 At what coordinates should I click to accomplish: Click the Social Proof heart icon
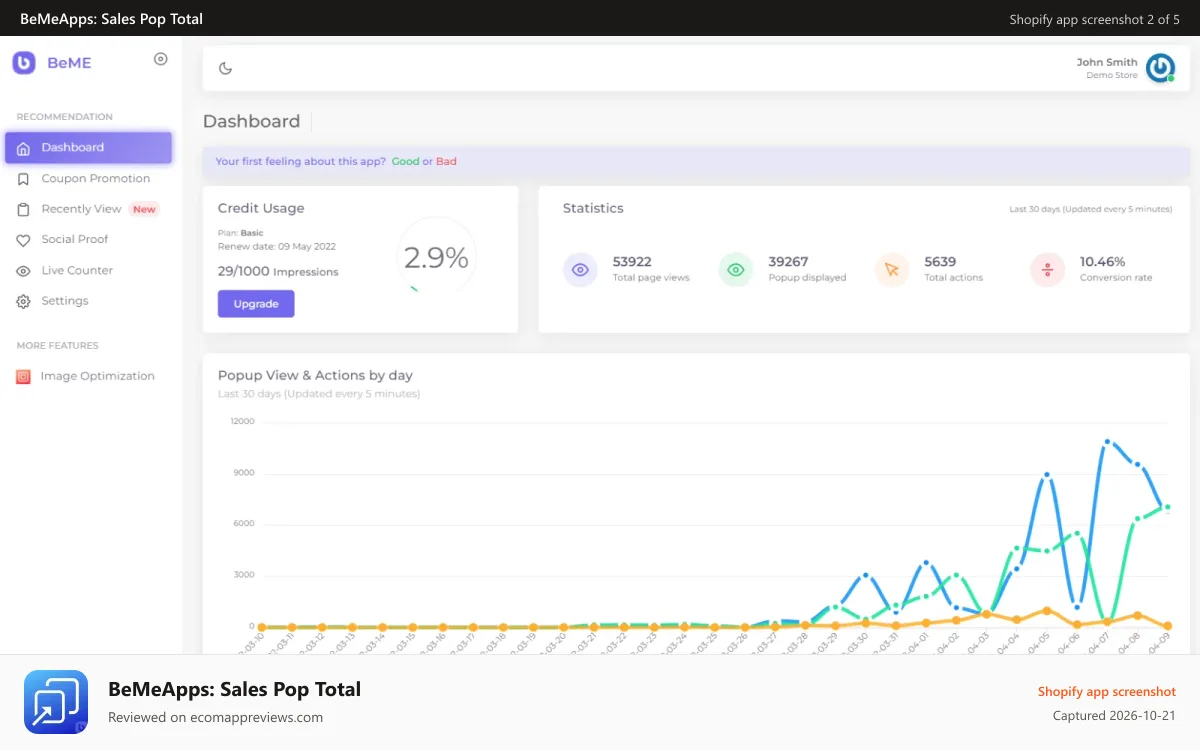pos(24,240)
